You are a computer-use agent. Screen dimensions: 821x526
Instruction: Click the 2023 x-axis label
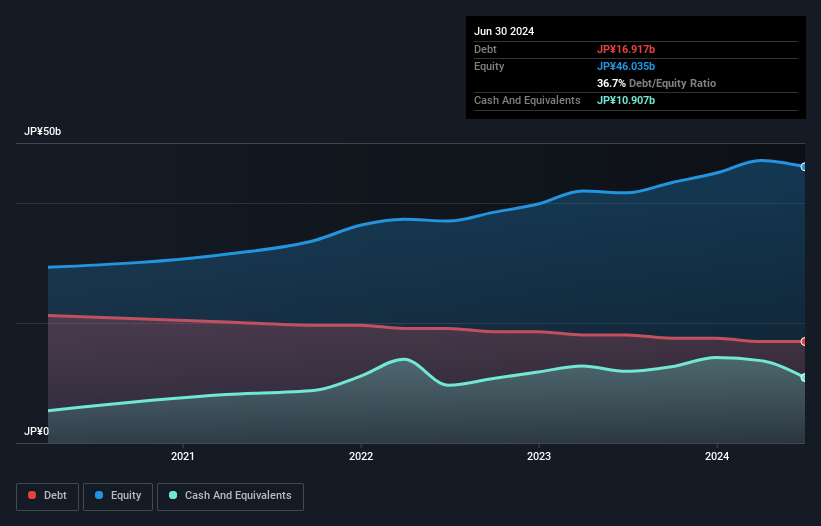[x=539, y=456]
